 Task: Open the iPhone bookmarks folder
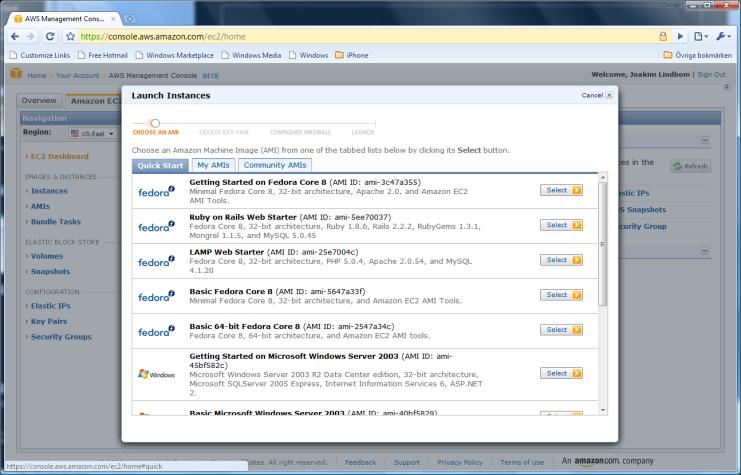point(352,55)
